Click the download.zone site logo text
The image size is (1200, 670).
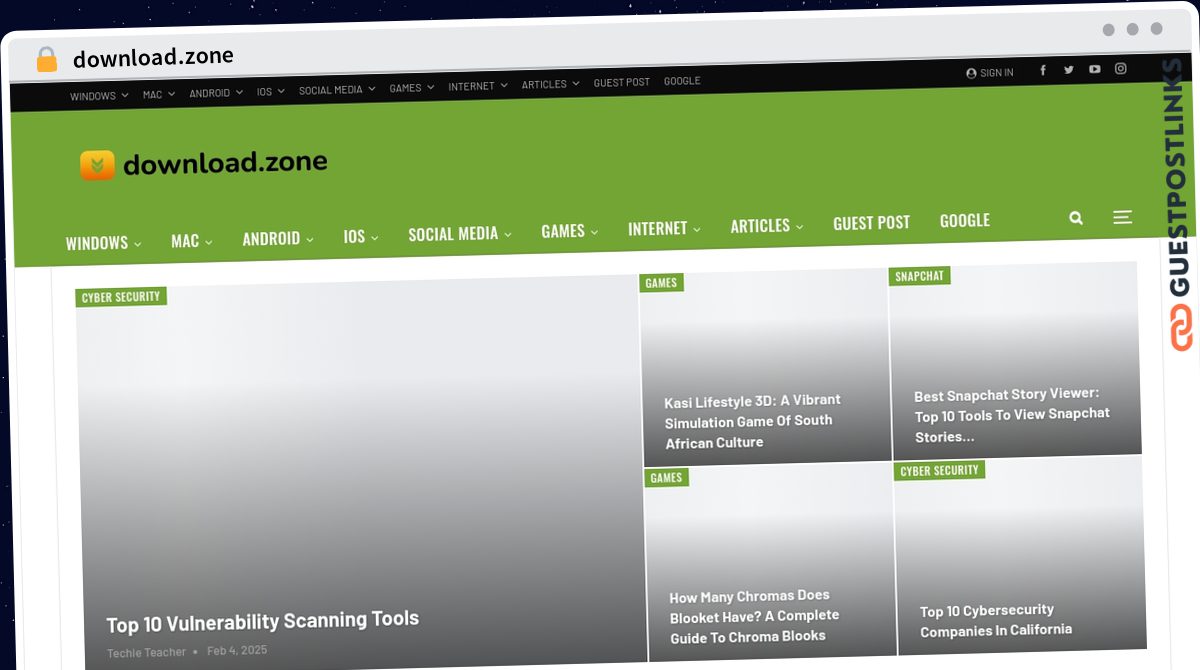click(225, 162)
